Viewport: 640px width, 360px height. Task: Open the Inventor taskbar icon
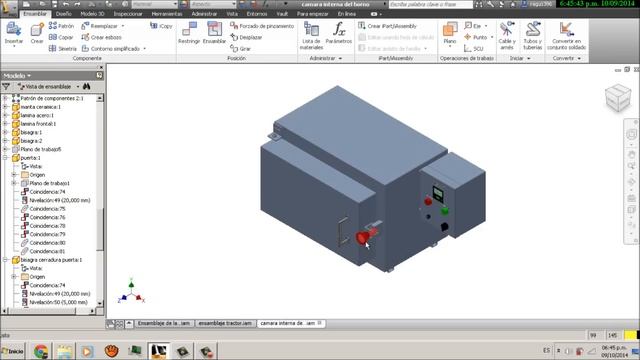pyautogui.click(x=159, y=351)
